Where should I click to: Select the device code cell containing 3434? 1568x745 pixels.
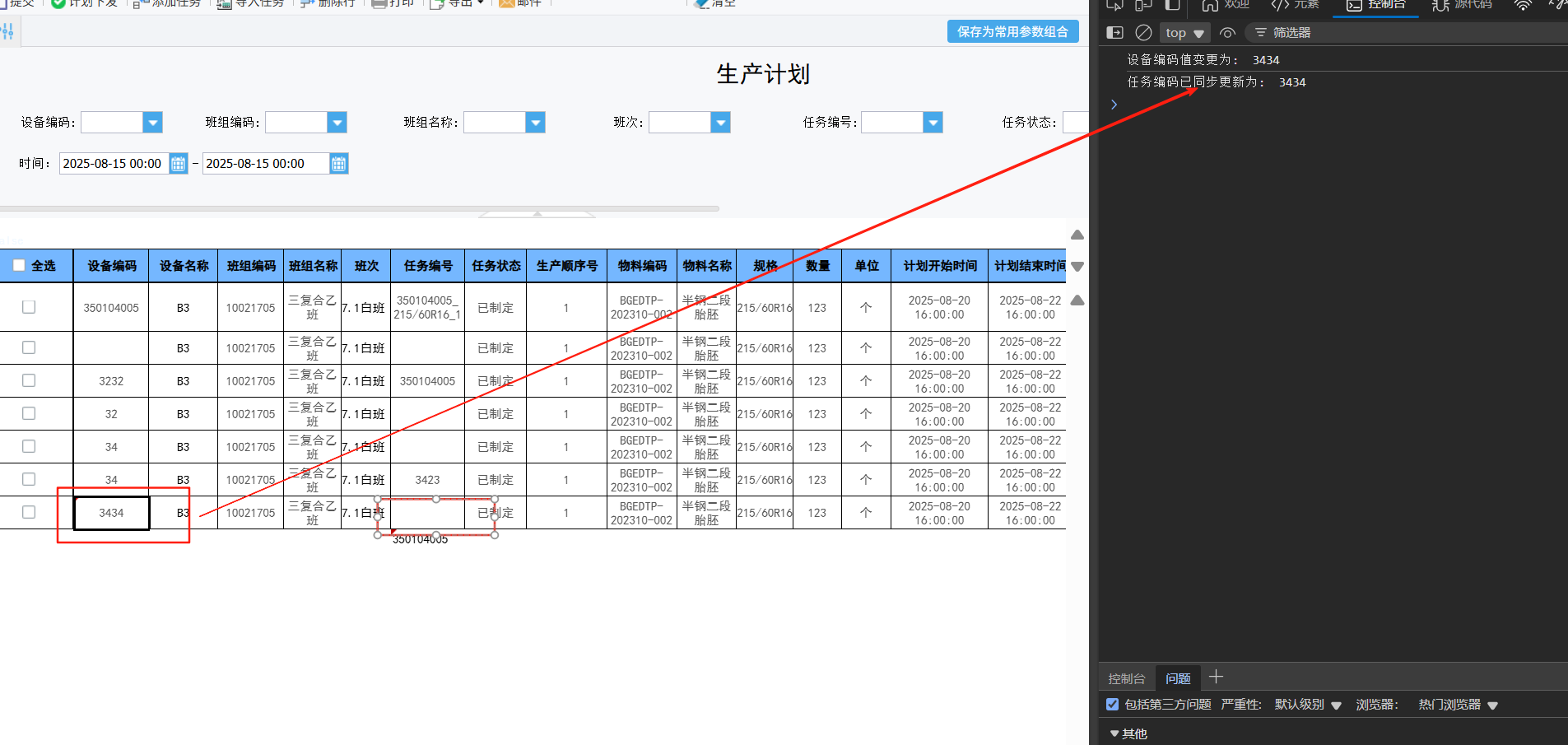111,513
